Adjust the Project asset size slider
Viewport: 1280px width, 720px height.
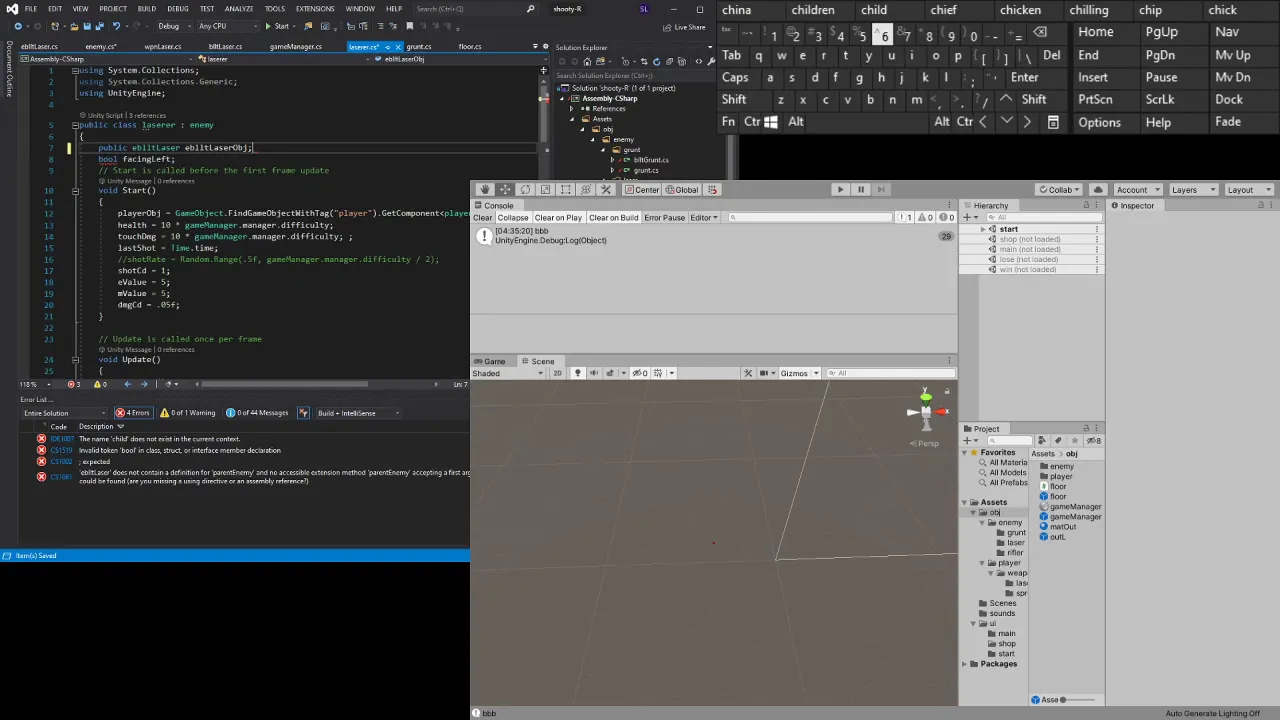pos(1080,700)
